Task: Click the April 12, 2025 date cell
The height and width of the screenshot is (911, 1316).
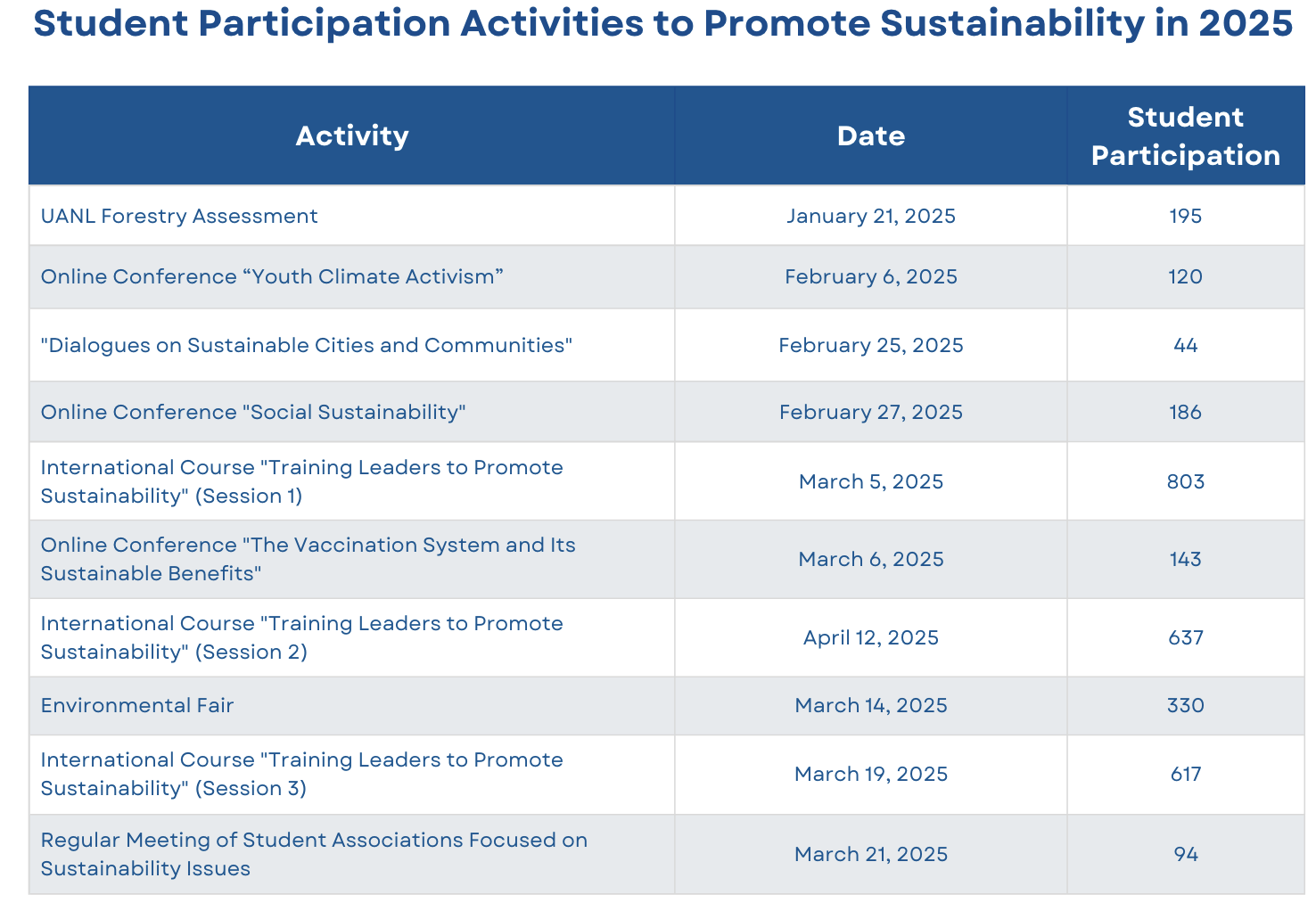Action: [871, 637]
